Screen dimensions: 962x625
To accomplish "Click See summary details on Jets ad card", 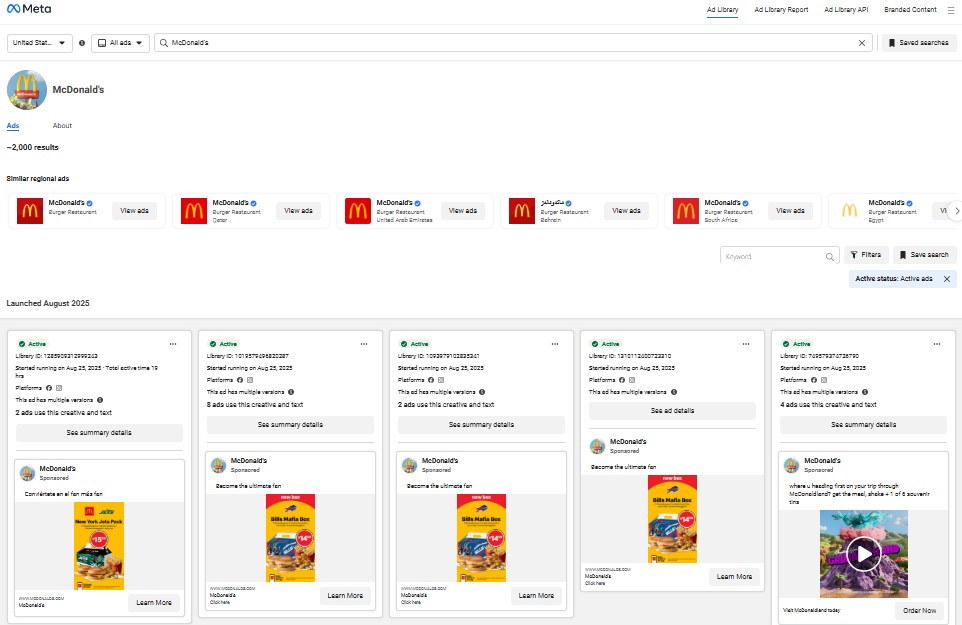I will click(99, 433).
